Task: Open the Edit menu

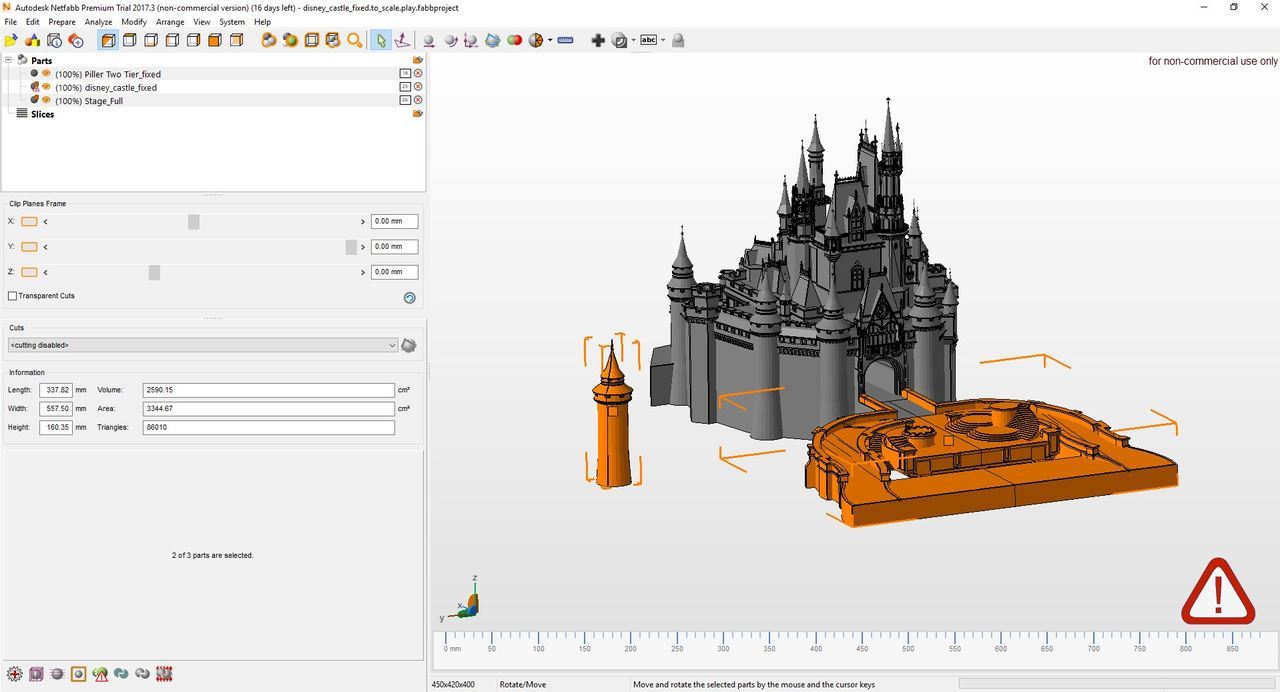Action: pos(33,22)
